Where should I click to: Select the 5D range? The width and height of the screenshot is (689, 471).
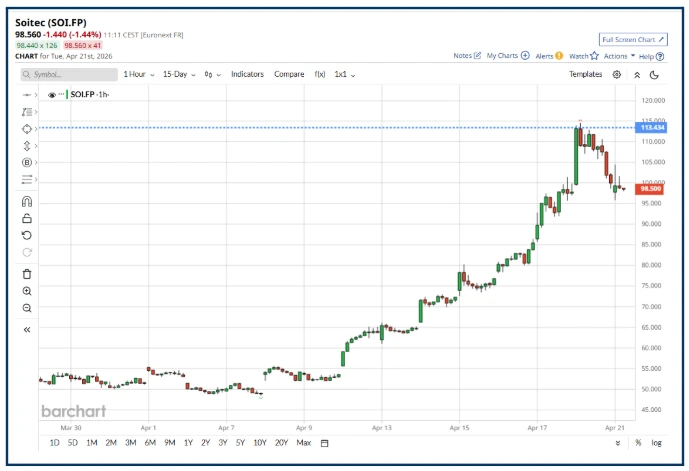click(73, 443)
